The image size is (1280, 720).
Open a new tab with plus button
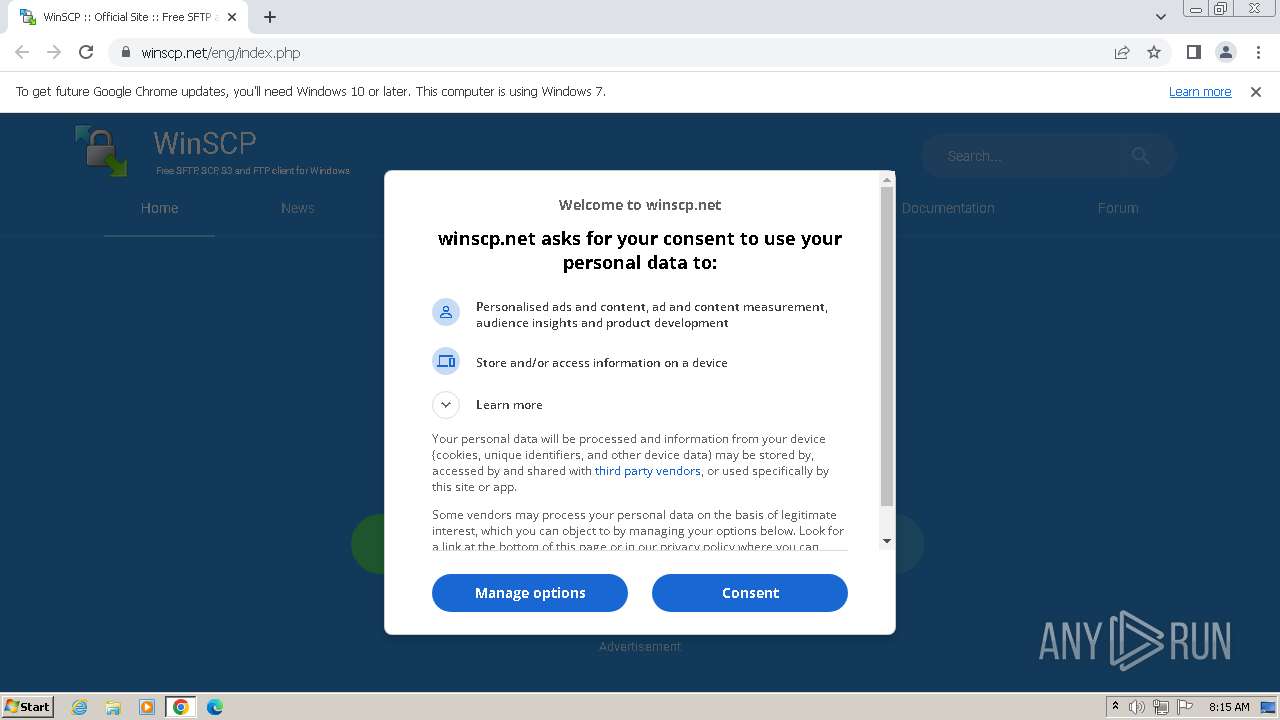click(x=270, y=17)
